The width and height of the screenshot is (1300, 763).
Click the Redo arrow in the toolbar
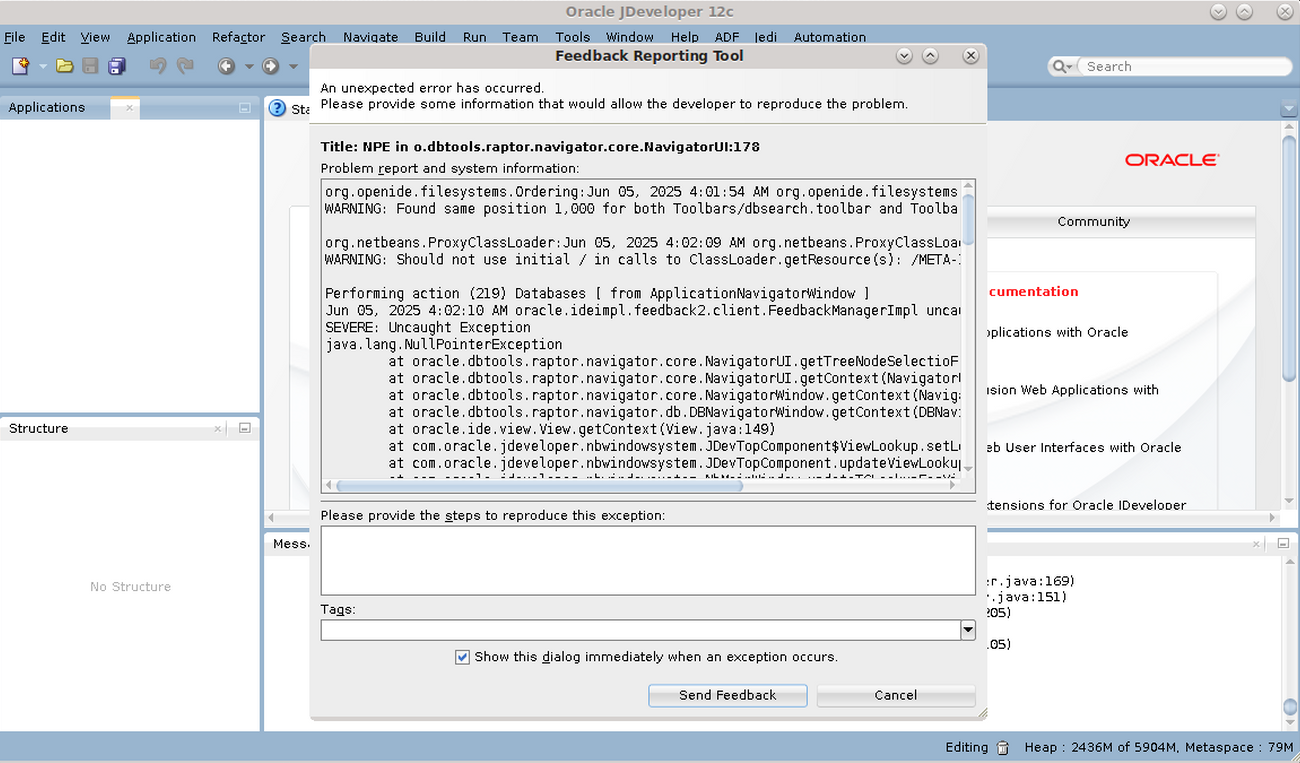[x=185, y=66]
